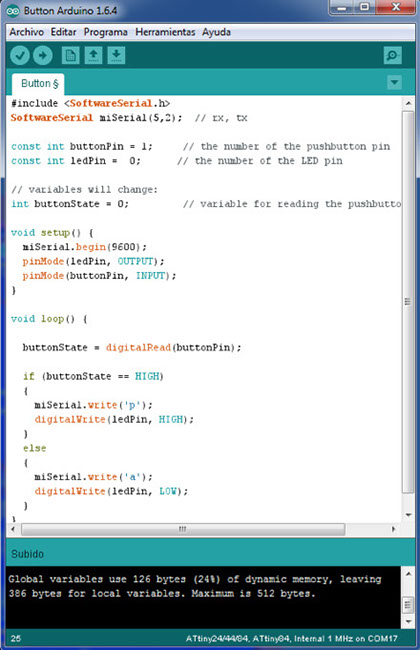Screen dimensions: 420x650
Task: Click 'const int buttonPin = 1;' line
Action: (x=82, y=146)
